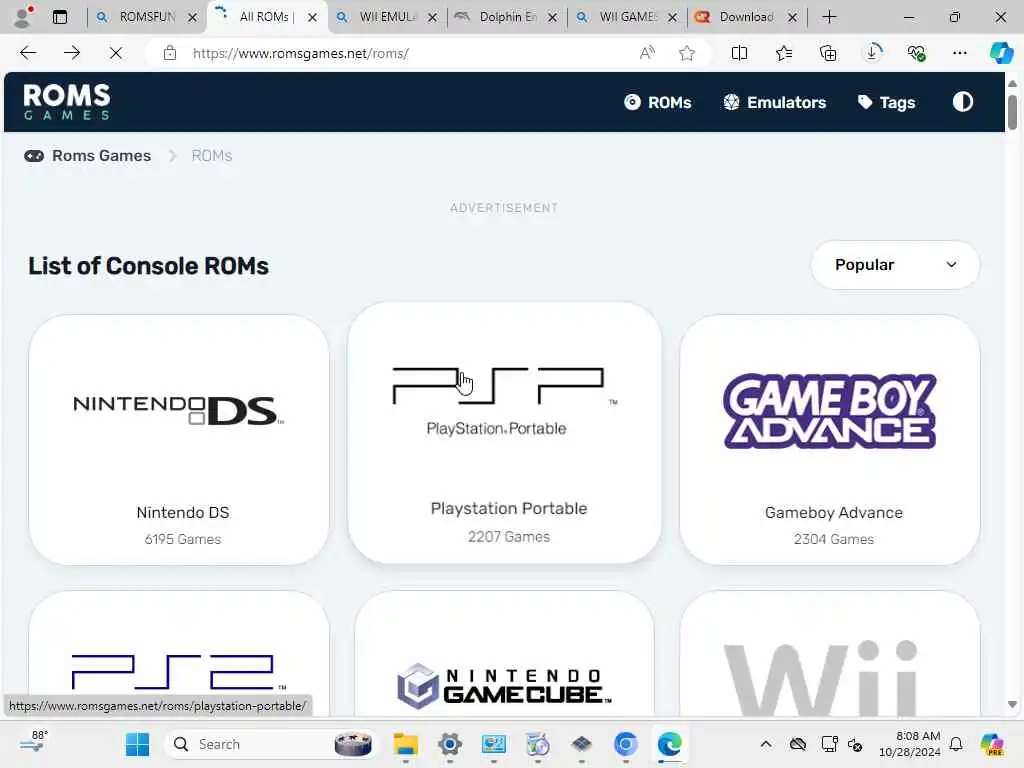Click the taskbar Search box
This screenshot has width=1024, height=768.
tap(272, 744)
